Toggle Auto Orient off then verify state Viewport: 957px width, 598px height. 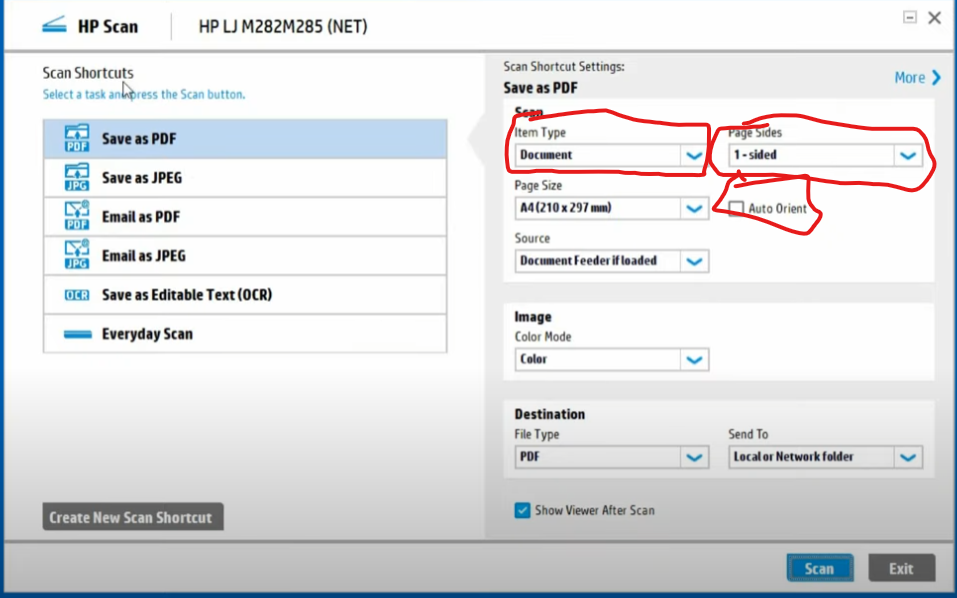pyautogui.click(x=736, y=208)
